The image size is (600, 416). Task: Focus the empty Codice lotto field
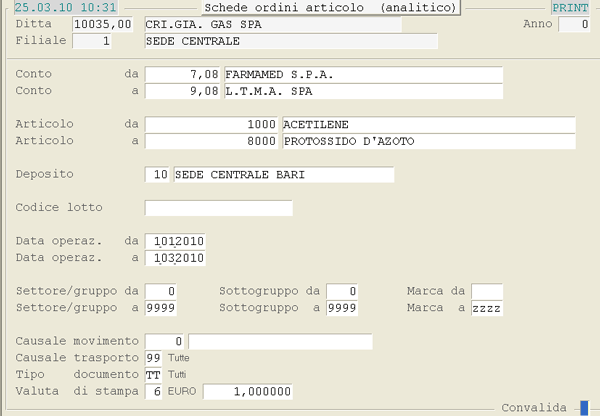tap(218, 208)
